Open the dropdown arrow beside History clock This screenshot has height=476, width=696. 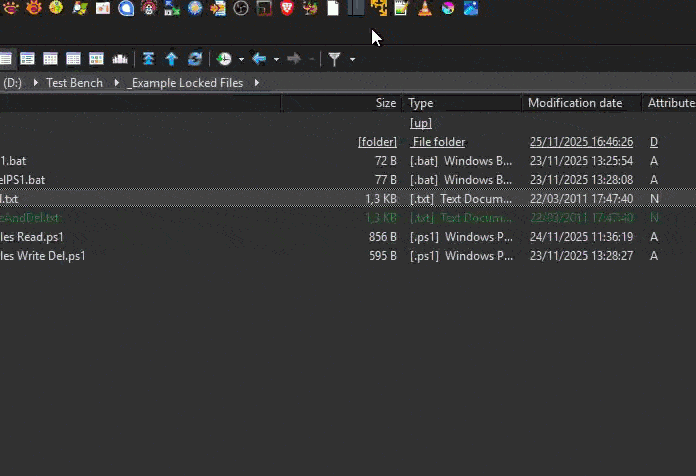click(x=241, y=60)
